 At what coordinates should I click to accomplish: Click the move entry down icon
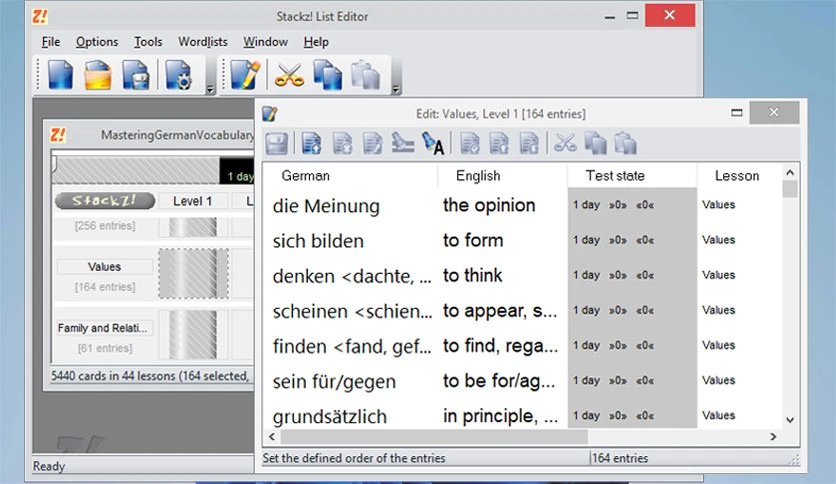529,143
